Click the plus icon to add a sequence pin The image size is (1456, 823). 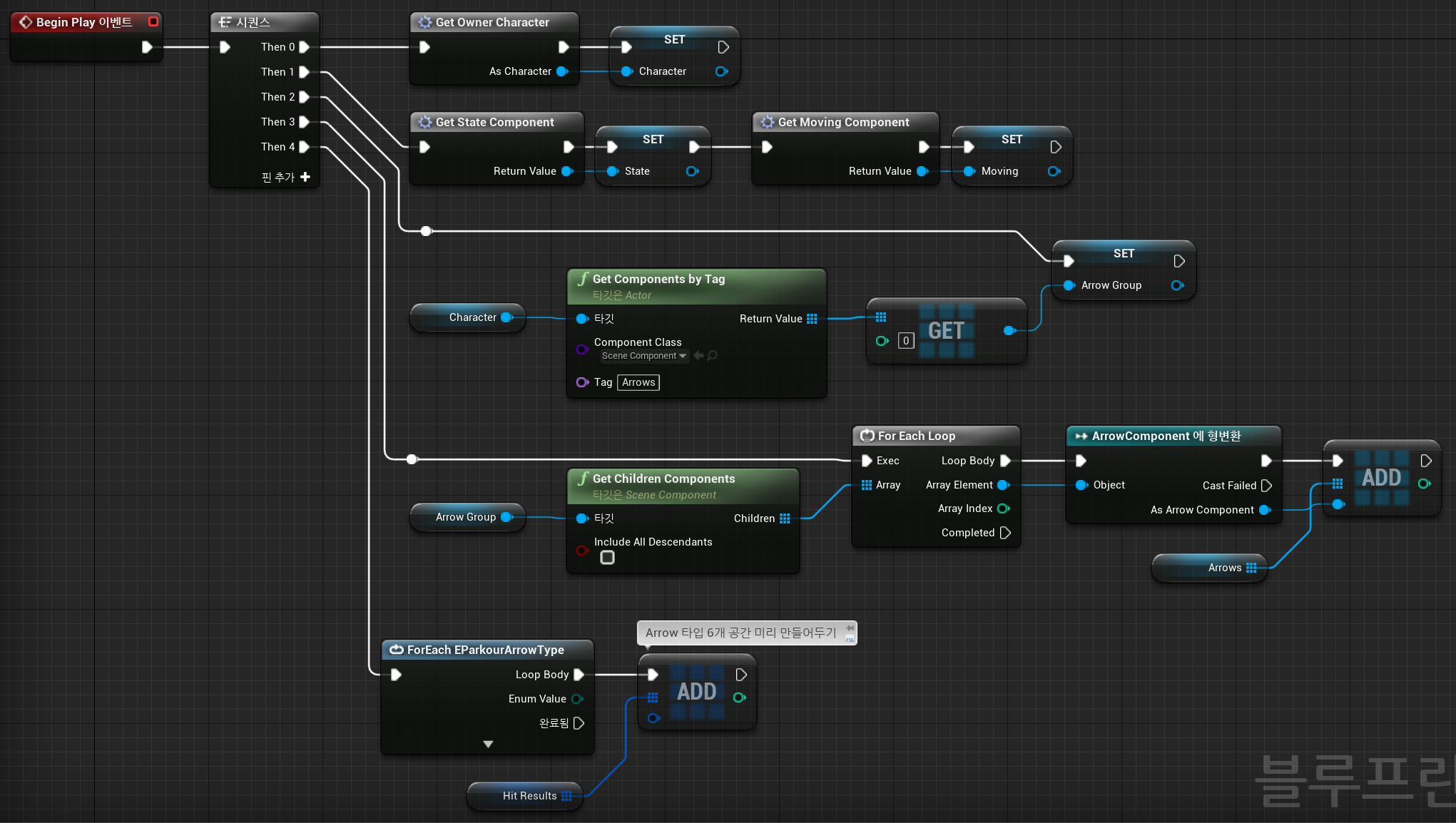click(x=305, y=177)
